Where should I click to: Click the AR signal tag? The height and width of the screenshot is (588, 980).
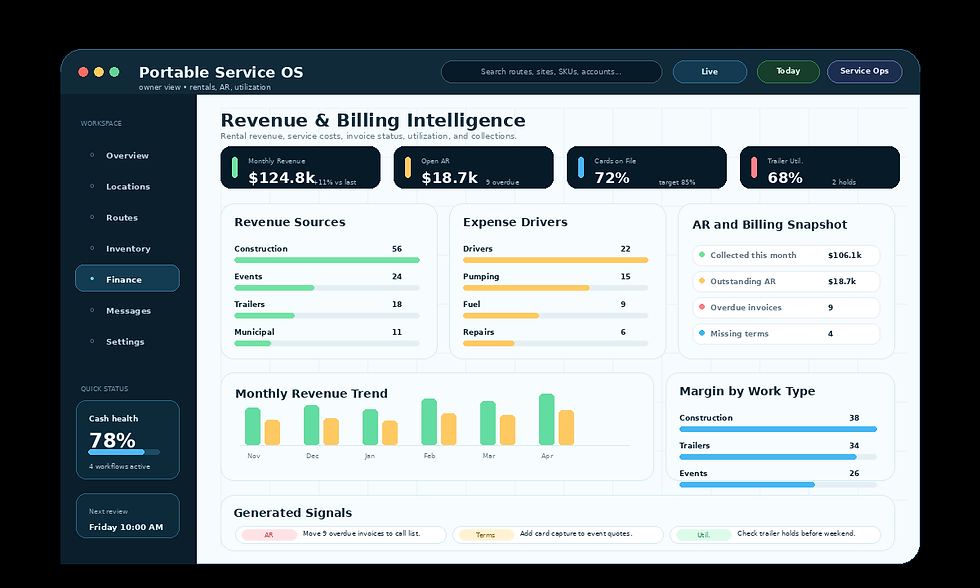[x=269, y=535]
